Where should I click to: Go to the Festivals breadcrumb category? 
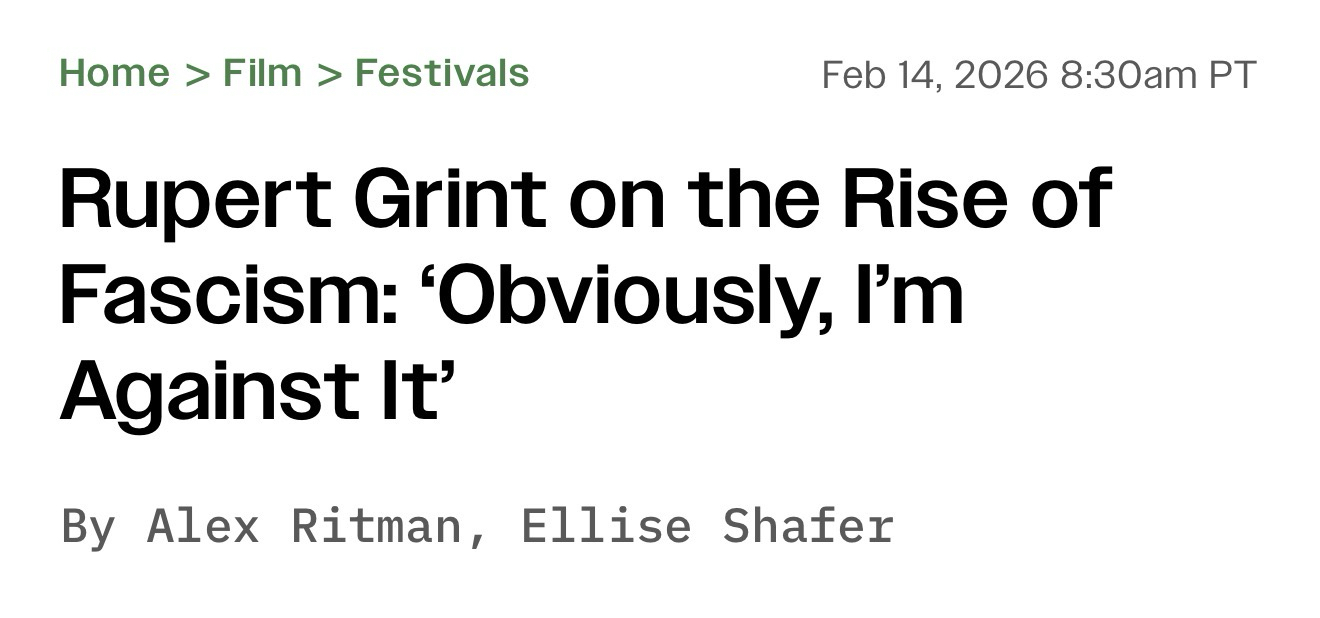(x=442, y=73)
